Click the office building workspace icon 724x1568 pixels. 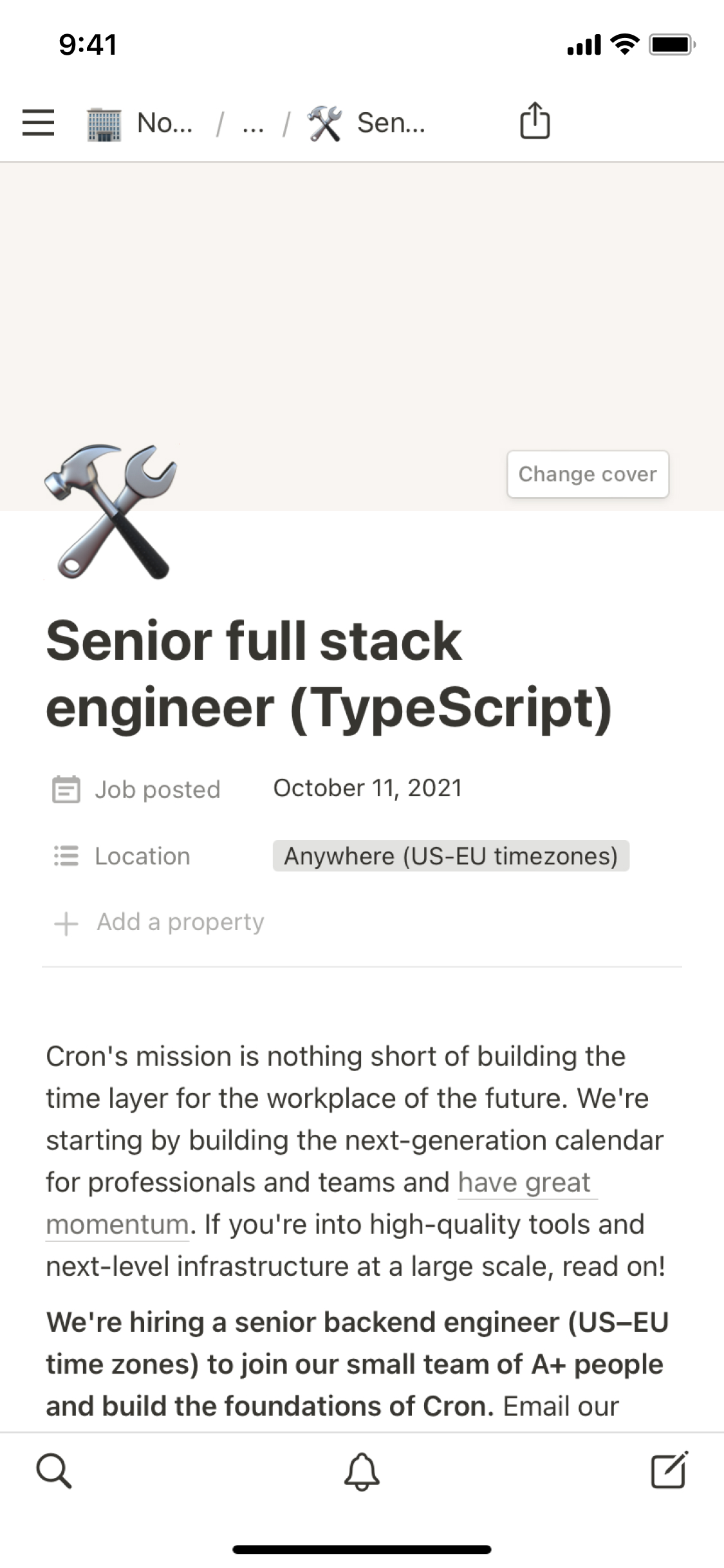tap(104, 124)
